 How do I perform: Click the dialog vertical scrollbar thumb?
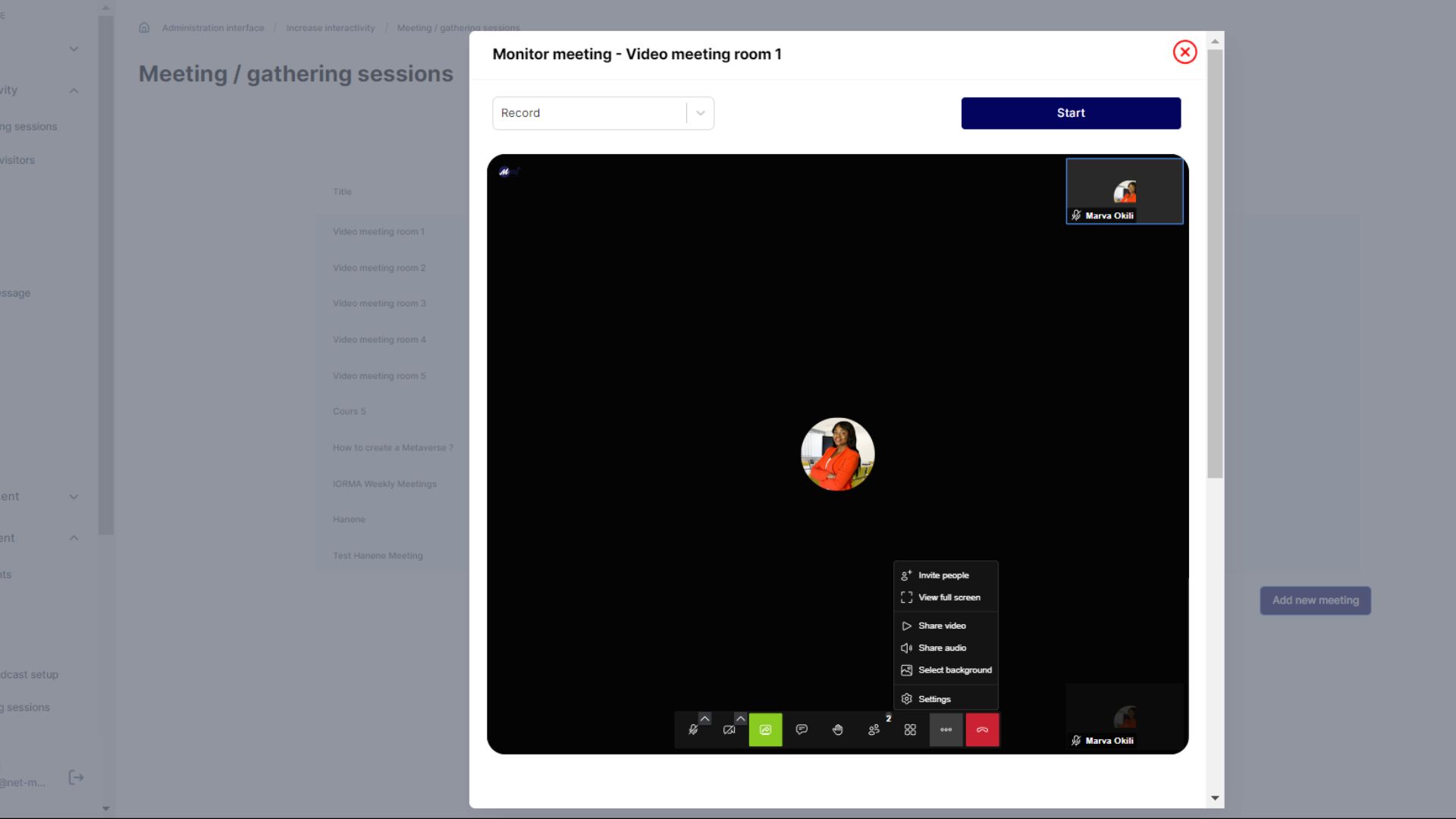1215,264
